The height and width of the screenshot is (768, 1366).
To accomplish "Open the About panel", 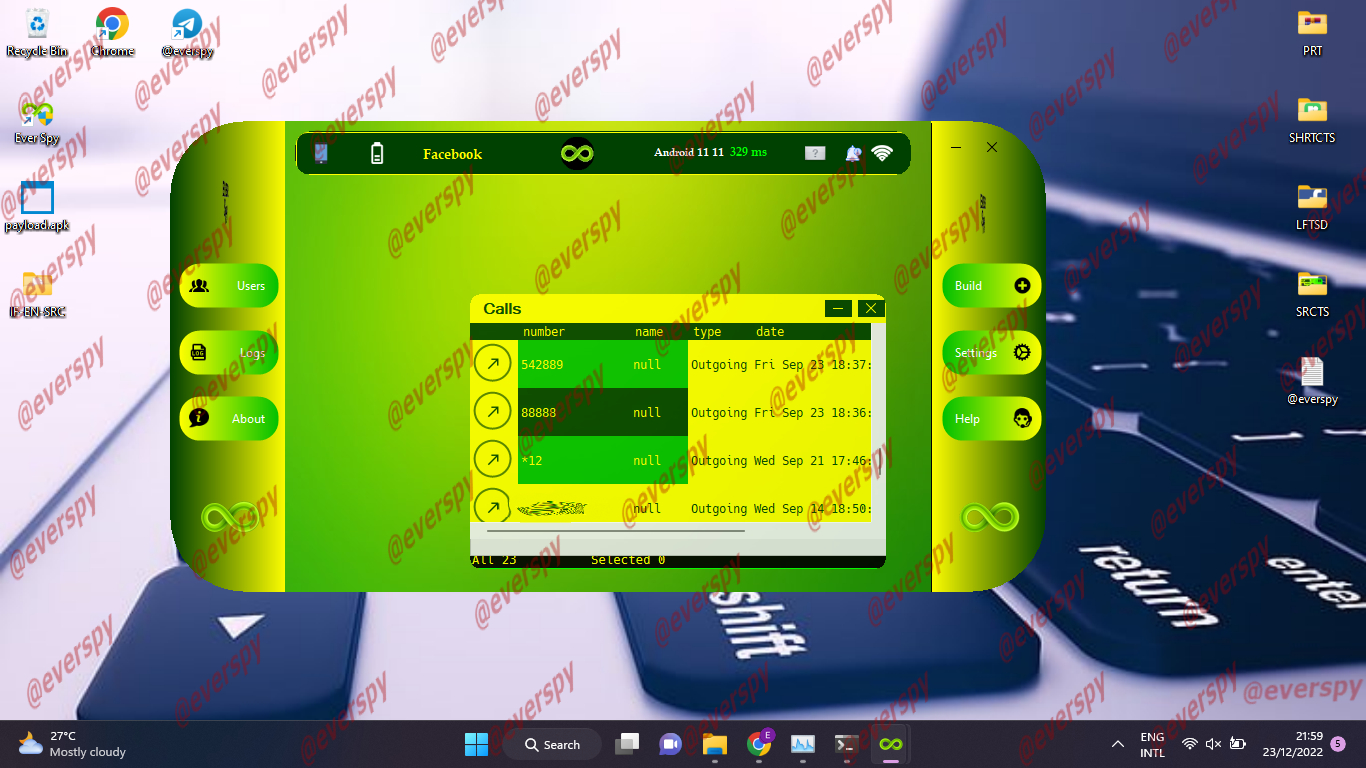I will coord(229,418).
